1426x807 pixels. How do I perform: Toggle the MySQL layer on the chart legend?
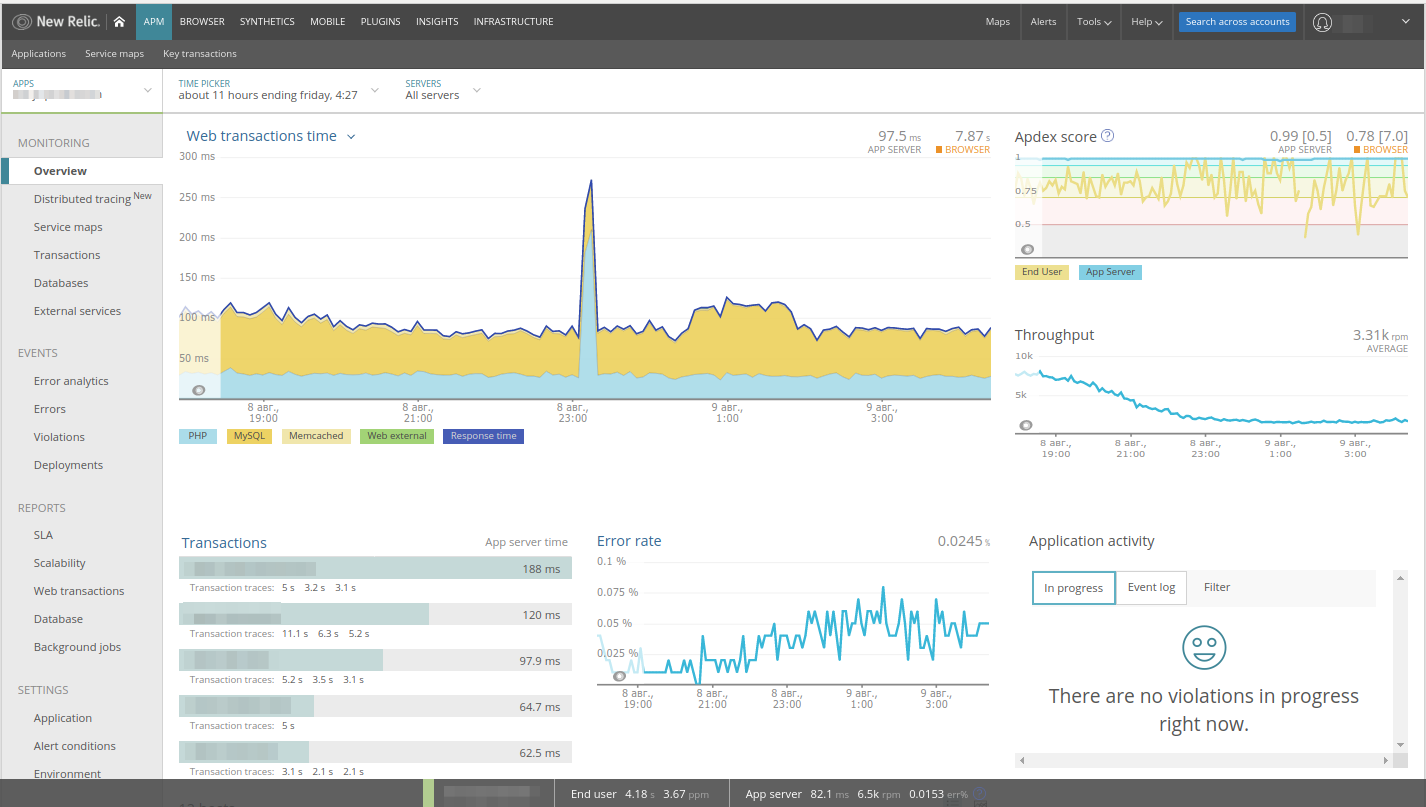pos(248,436)
